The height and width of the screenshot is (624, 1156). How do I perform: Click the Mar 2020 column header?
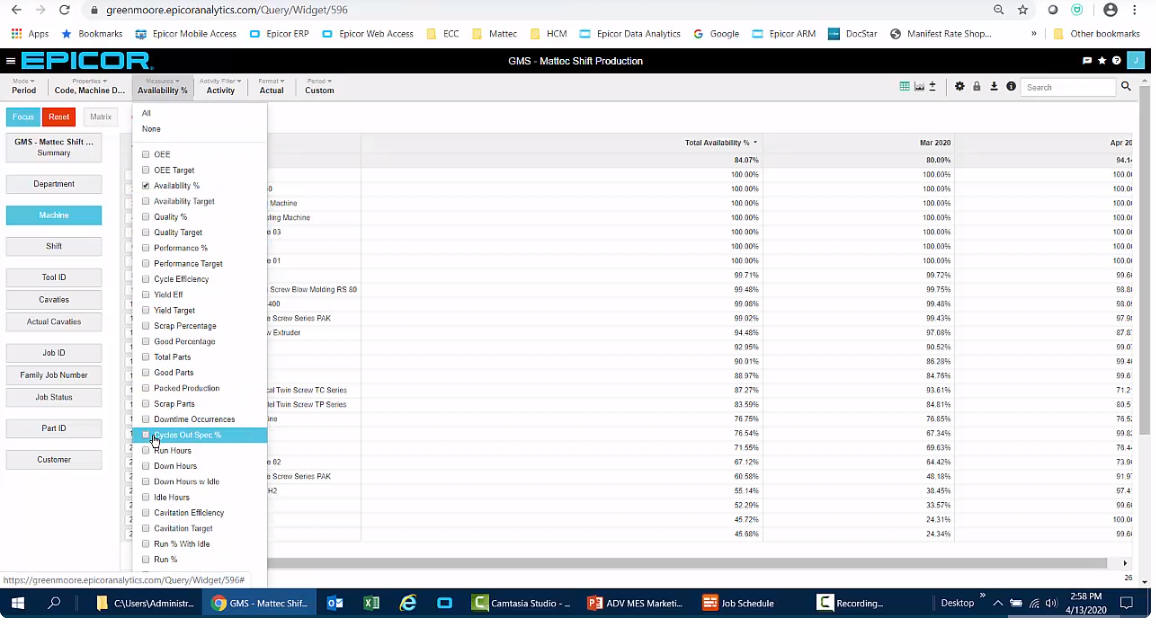coord(935,142)
